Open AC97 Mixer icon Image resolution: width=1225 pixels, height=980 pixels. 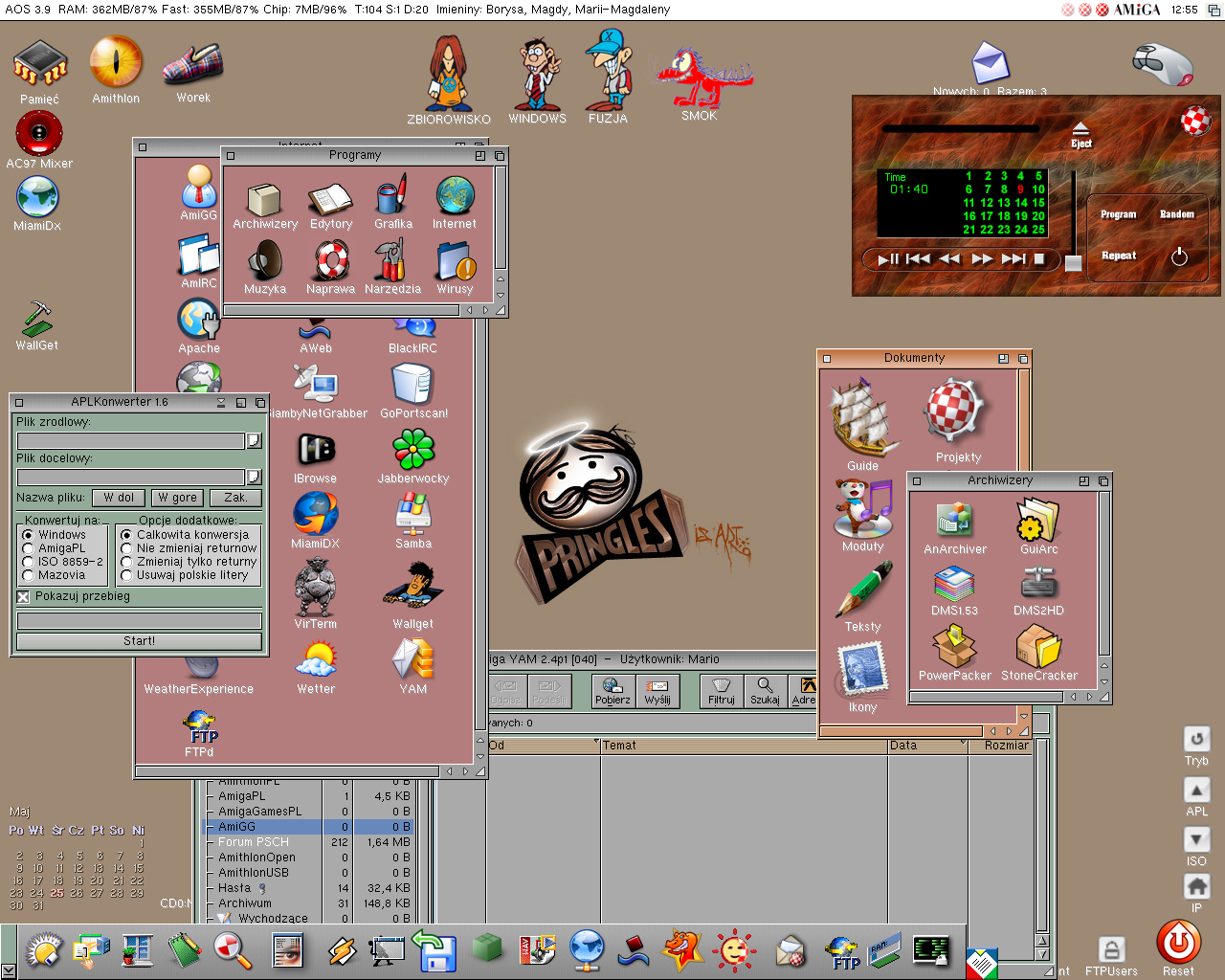(39, 133)
